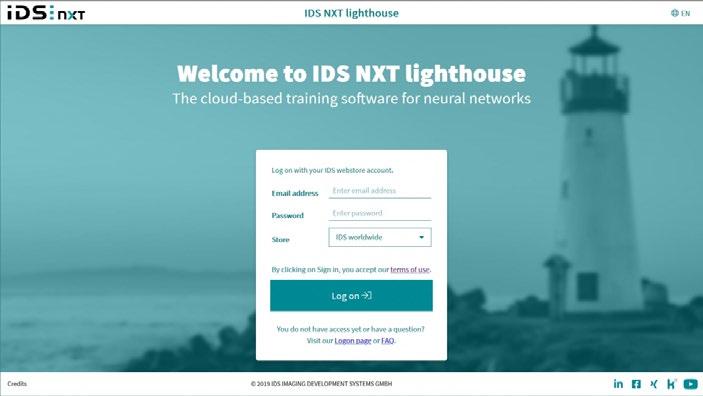
Task: Open the LinkedIn social icon
Action: click(x=618, y=384)
